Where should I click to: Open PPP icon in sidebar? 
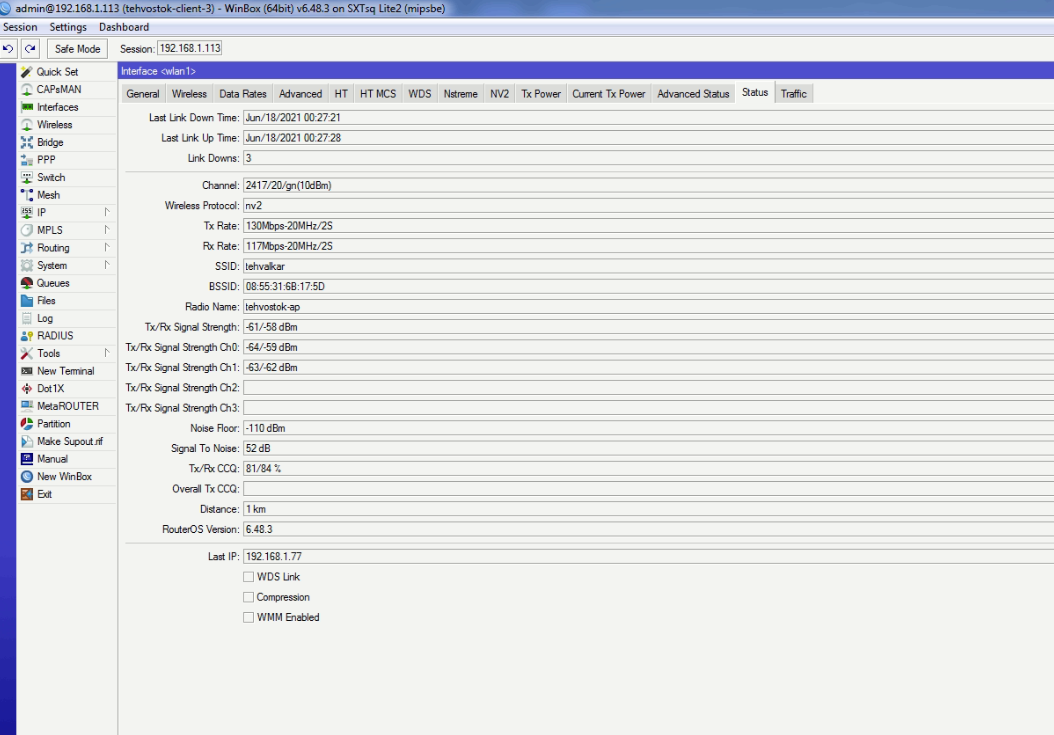(26, 159)
